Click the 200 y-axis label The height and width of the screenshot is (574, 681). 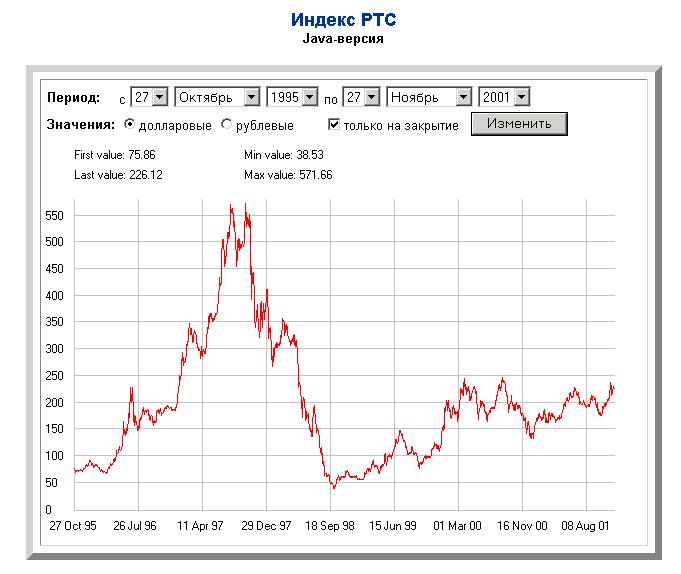tap(54, 402)
